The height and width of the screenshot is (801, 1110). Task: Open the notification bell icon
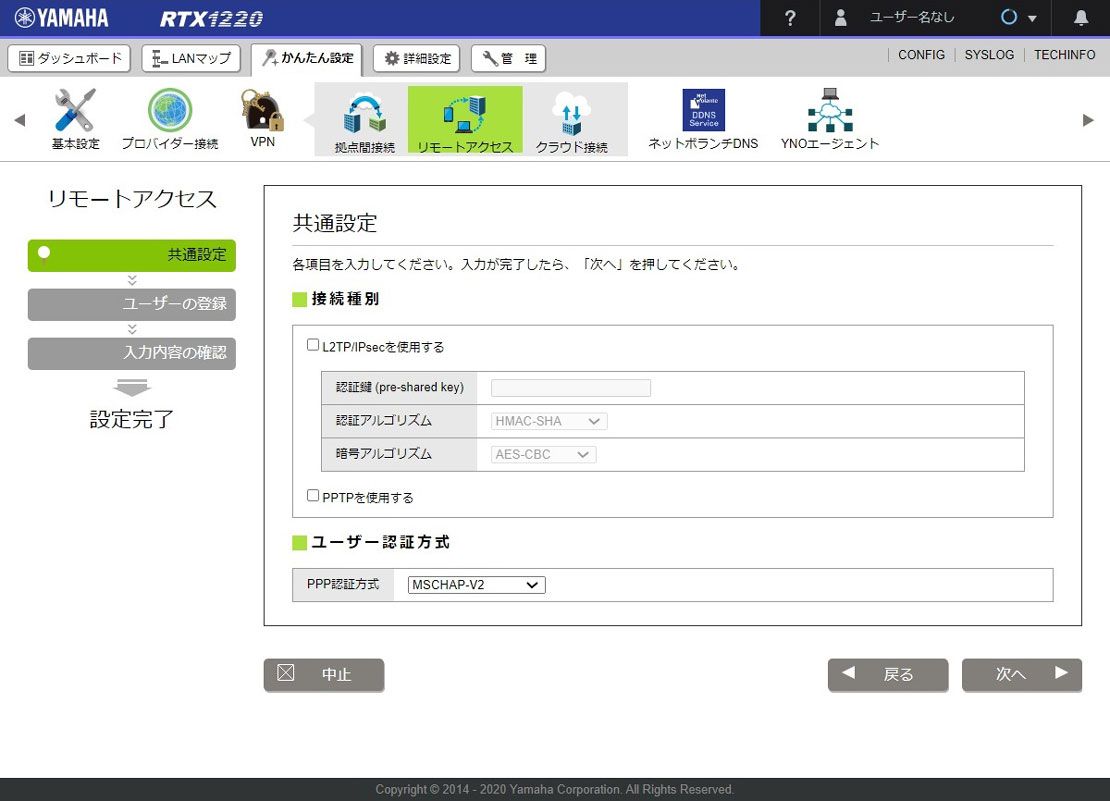tap(1081, 18)
